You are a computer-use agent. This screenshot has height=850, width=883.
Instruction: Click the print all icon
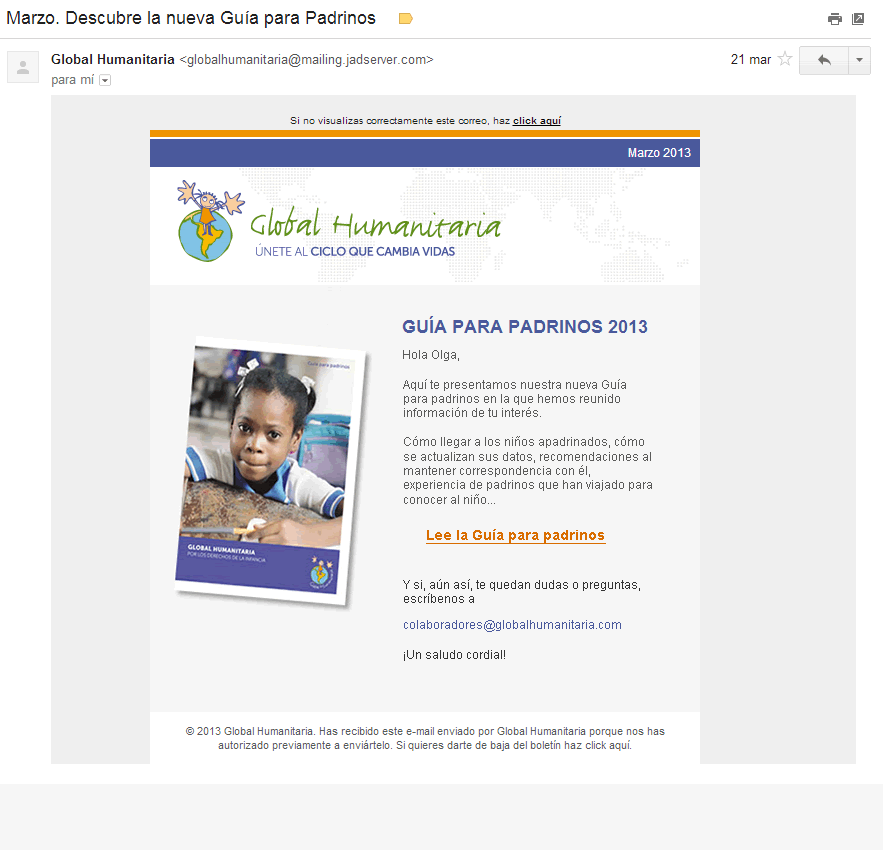pyautogui.click(x=834, y=19)
